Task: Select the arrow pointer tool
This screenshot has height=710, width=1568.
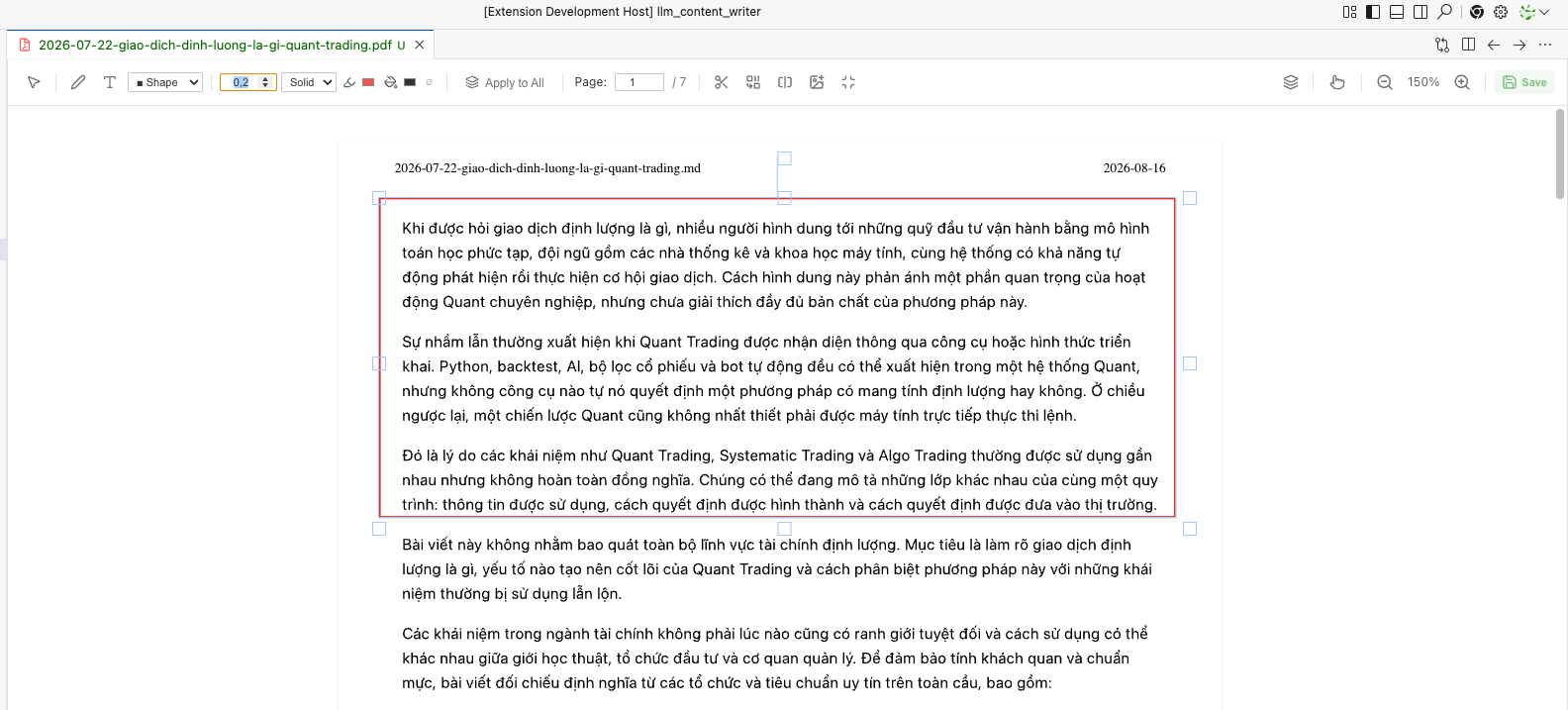Action: coord(34,82)
